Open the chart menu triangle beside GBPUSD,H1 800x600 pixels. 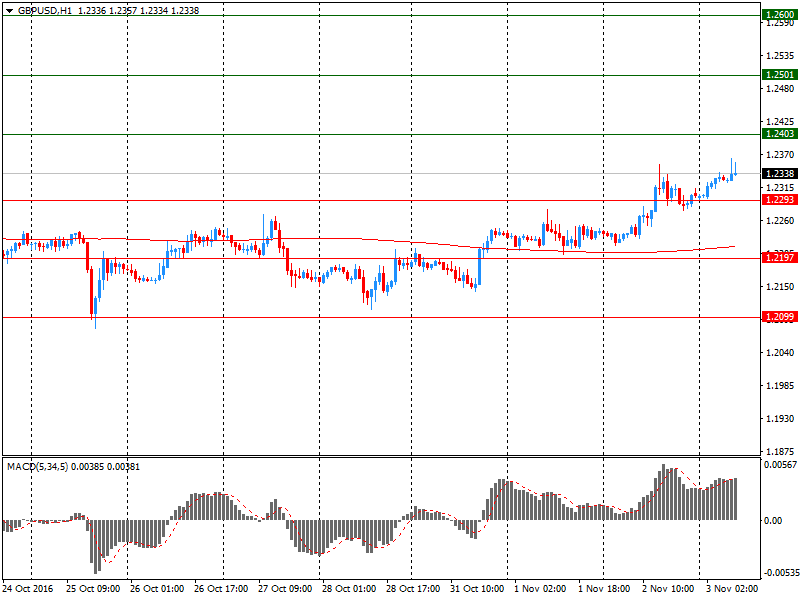(x=10, y=11)
